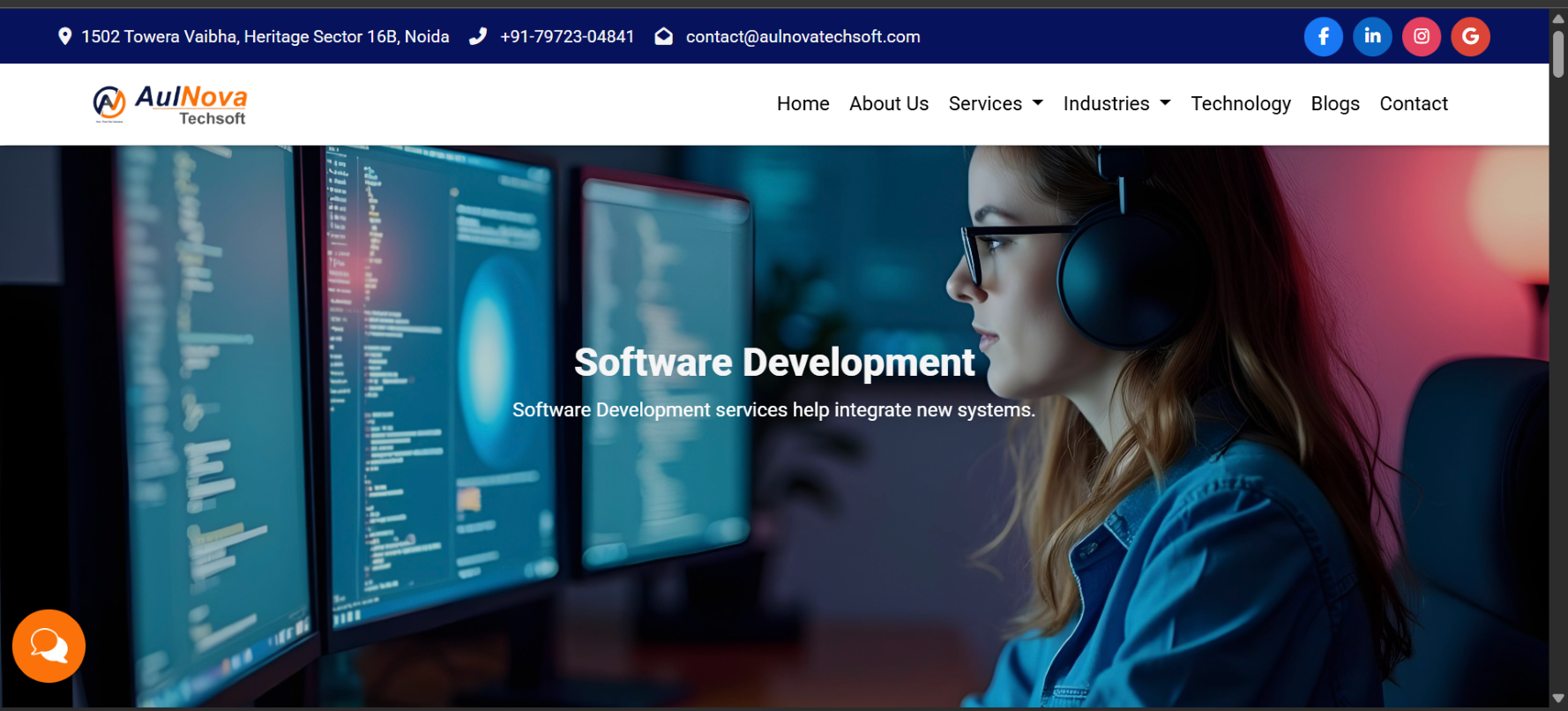Click the AulNova Techsoft logo

click(x=170, y=104)
